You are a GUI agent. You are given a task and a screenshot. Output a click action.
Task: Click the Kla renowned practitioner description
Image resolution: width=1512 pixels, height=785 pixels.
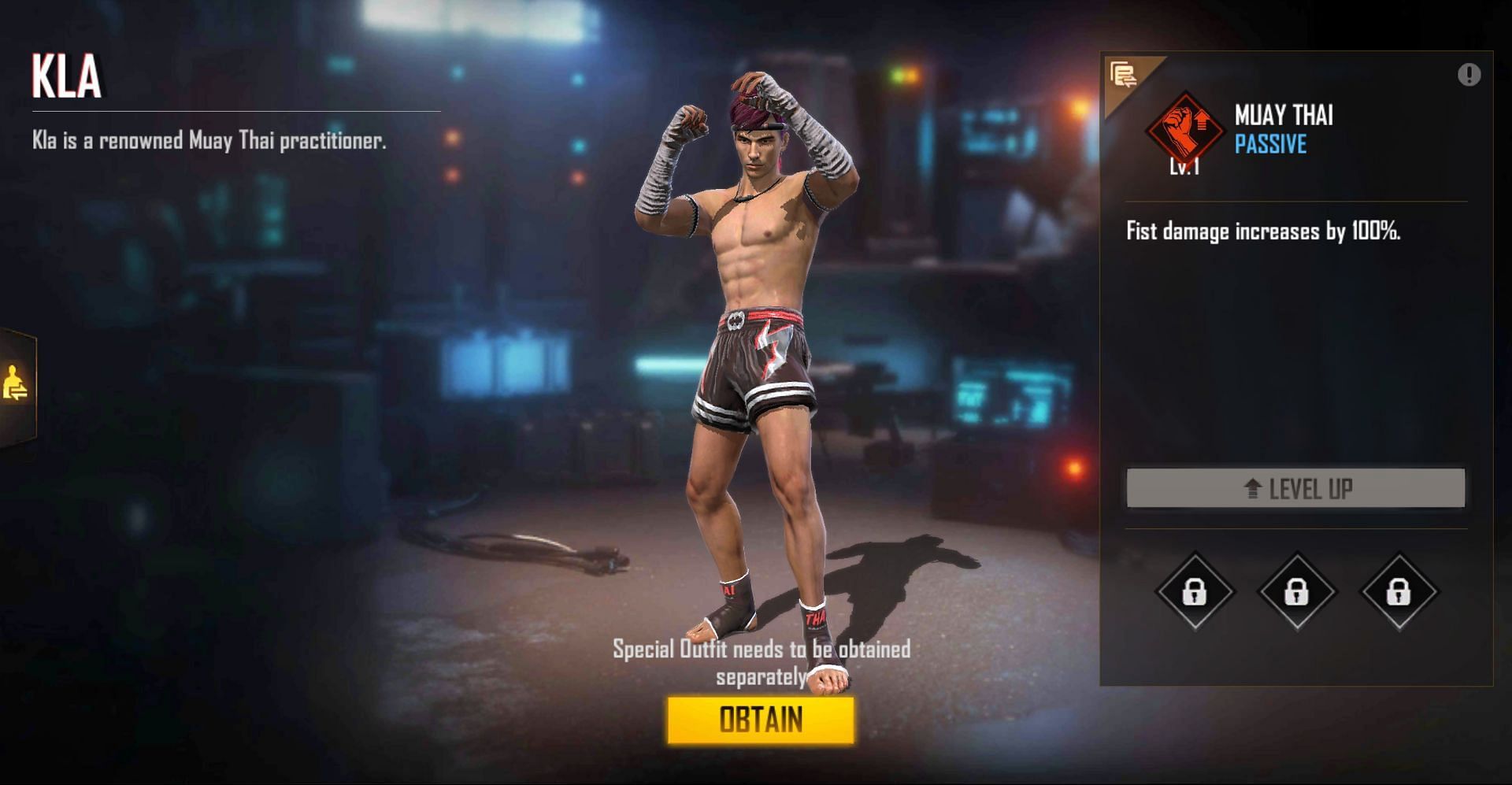click(209, 140)
